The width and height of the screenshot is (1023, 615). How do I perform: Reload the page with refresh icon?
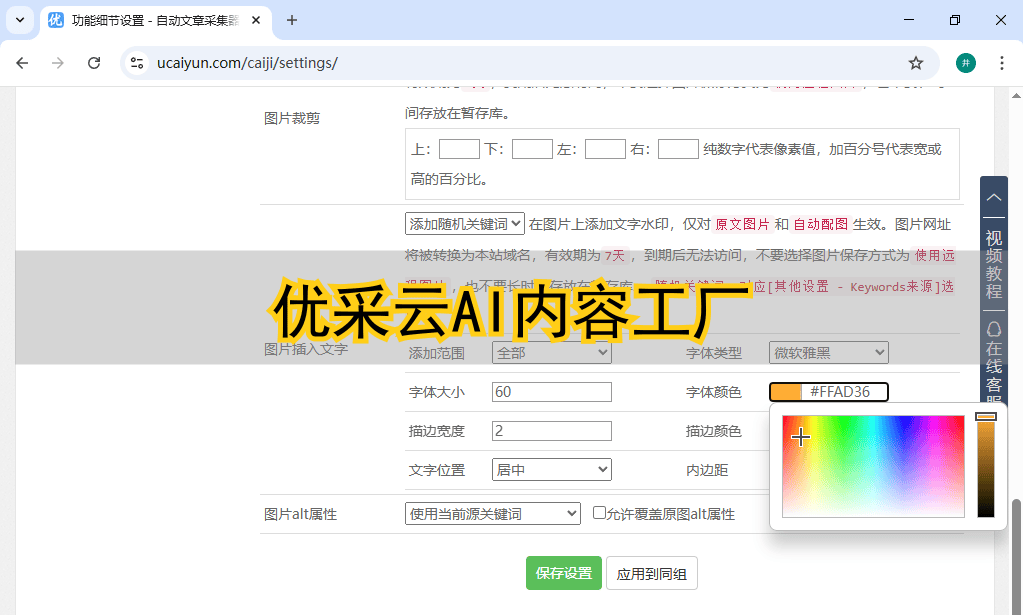94,63
